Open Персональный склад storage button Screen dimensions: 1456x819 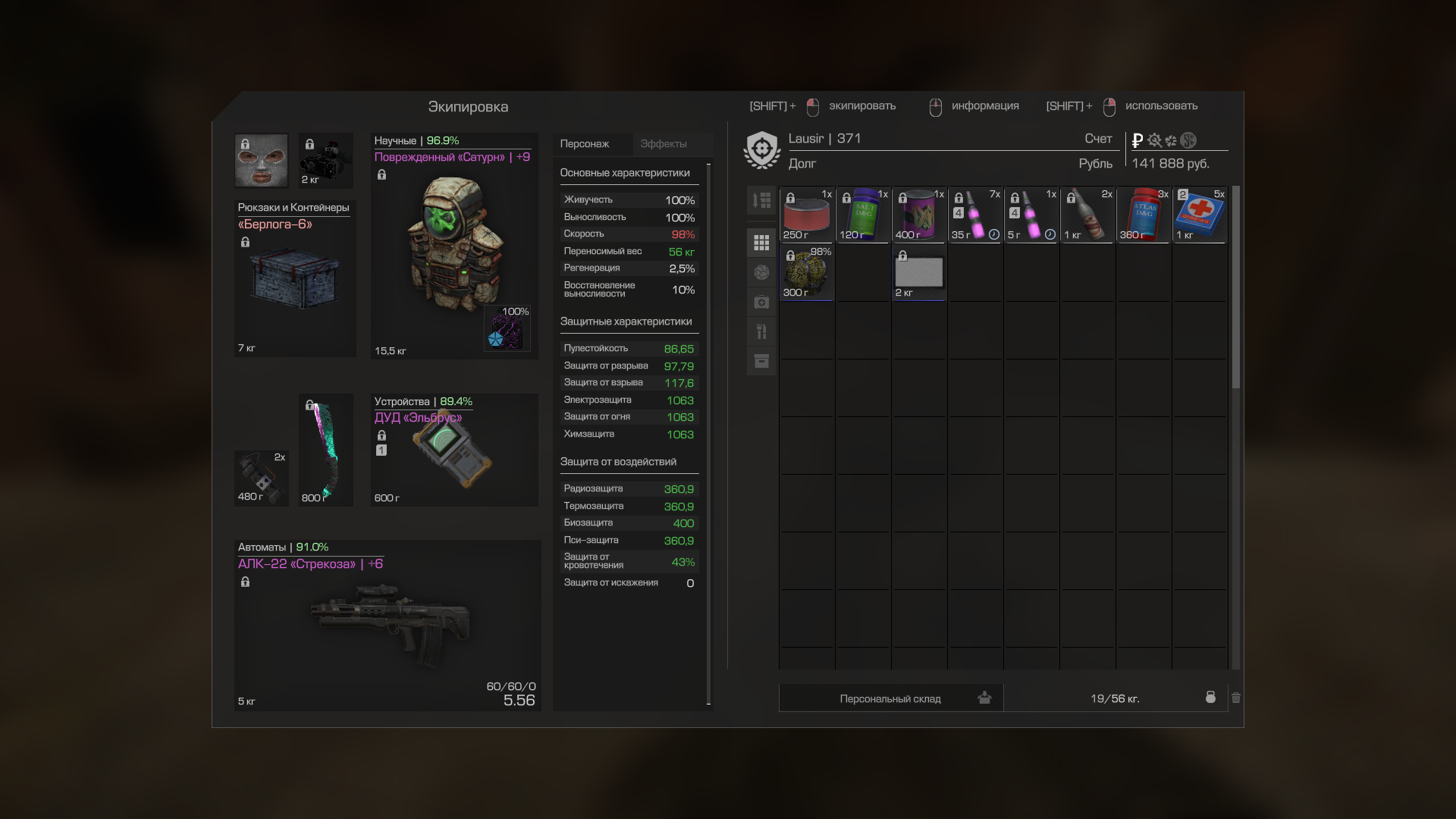pos(891,698)
